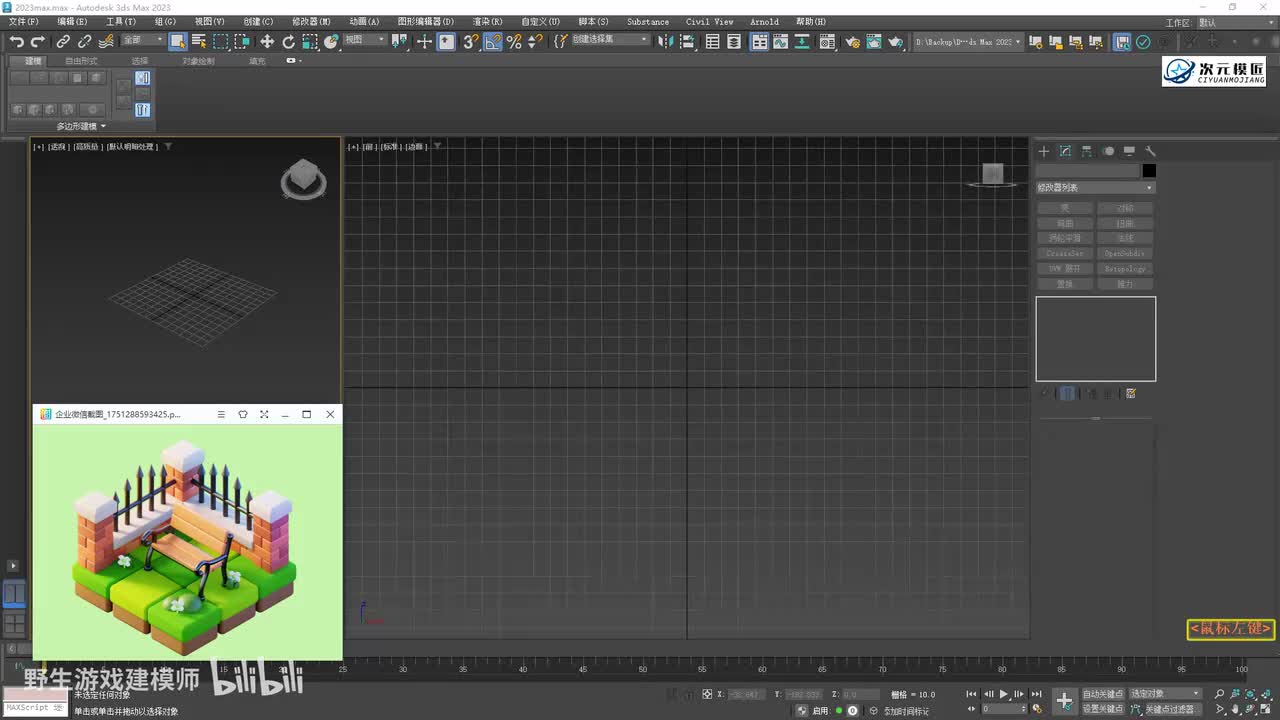Click the Edit Named Selection Sets icon

tap(560, 41)
